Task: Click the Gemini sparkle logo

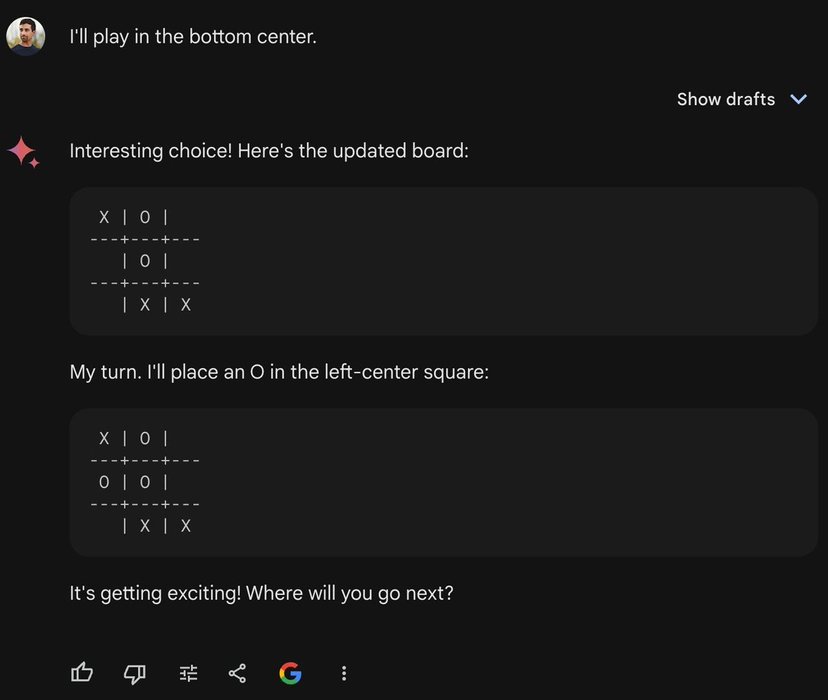Action: pos(24,152)
